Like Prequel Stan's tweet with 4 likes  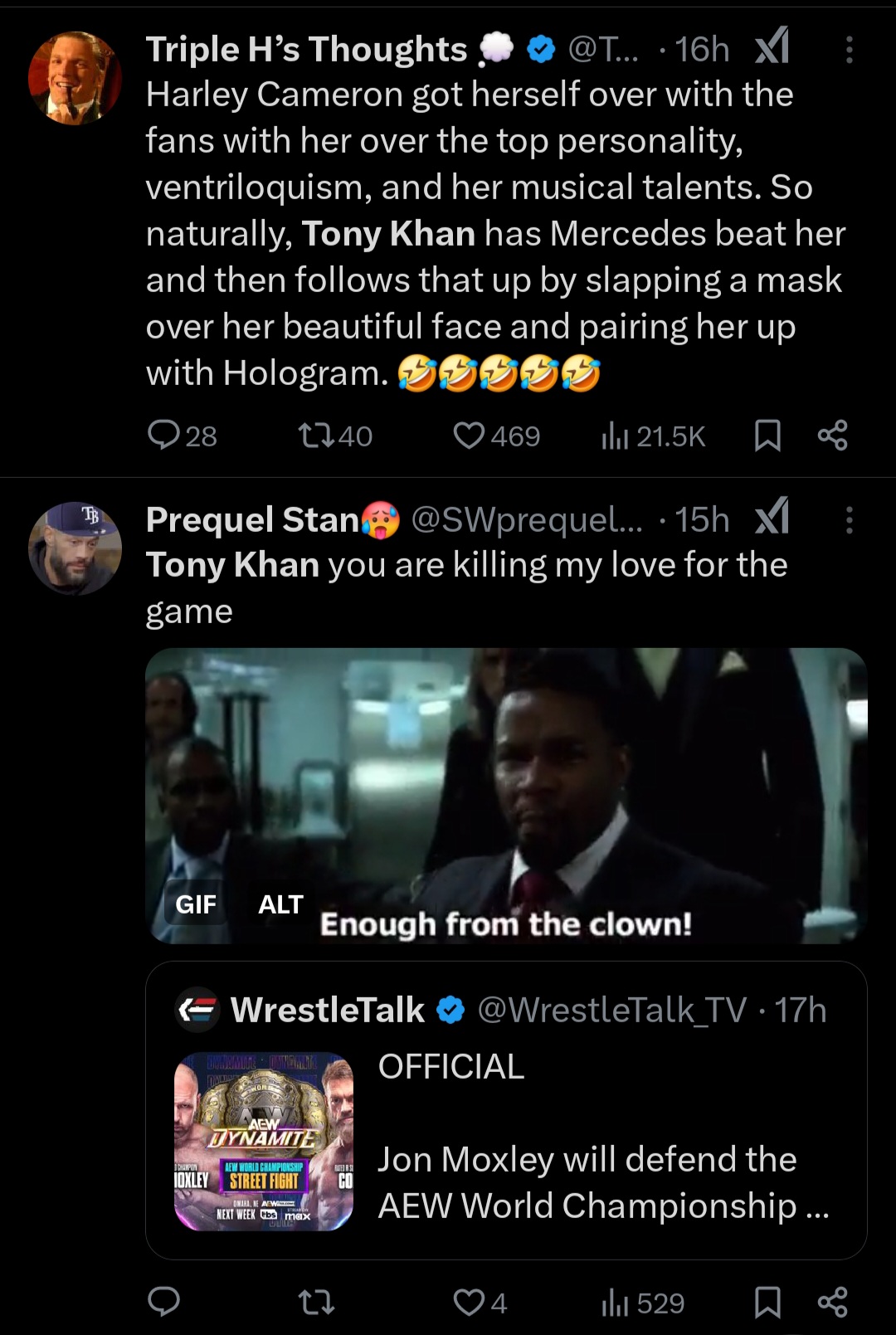click(x=469, y=1302)
